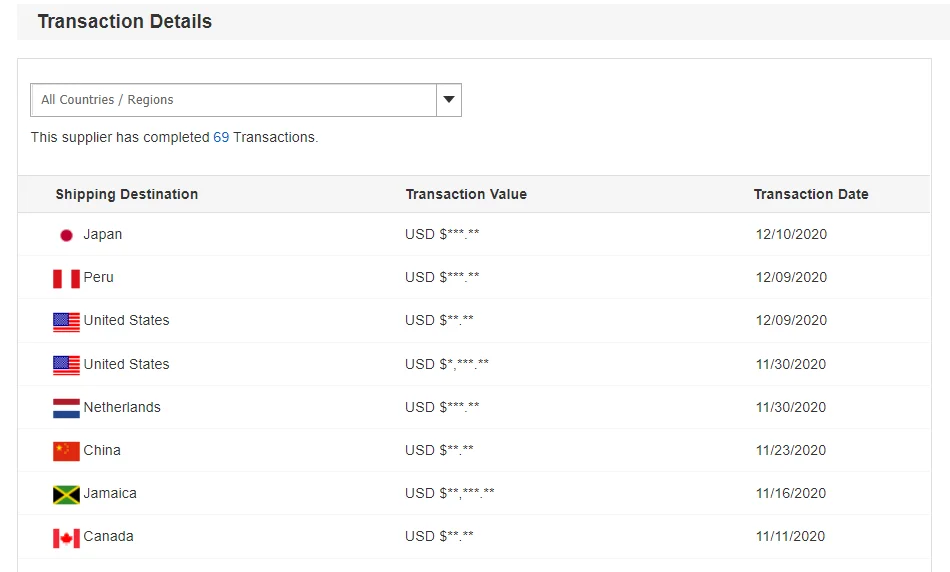Click US flag in 12/09/2020 row
The width and height of the screenshot is (950, 572).
click(x=66, y=321)
